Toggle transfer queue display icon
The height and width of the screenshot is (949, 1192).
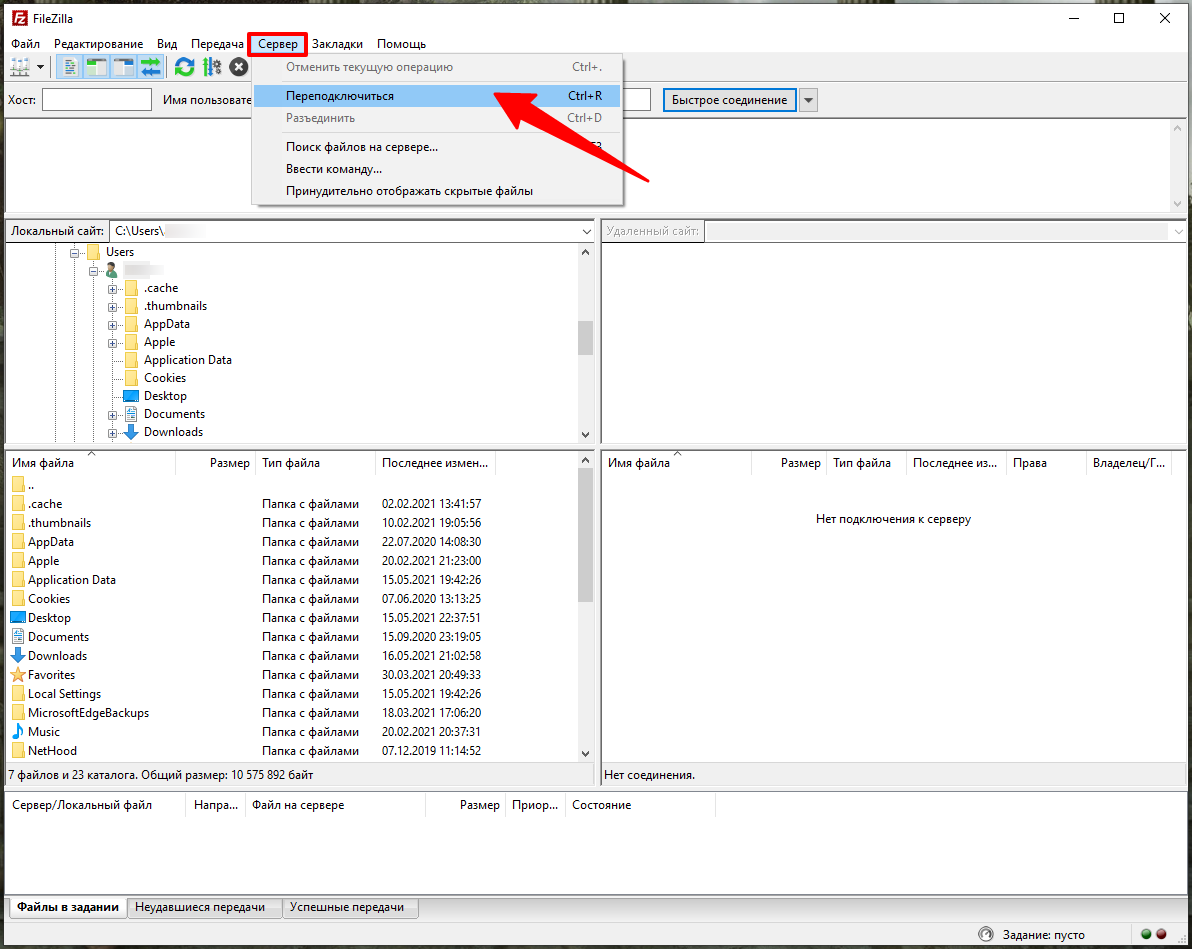[150, 67]
